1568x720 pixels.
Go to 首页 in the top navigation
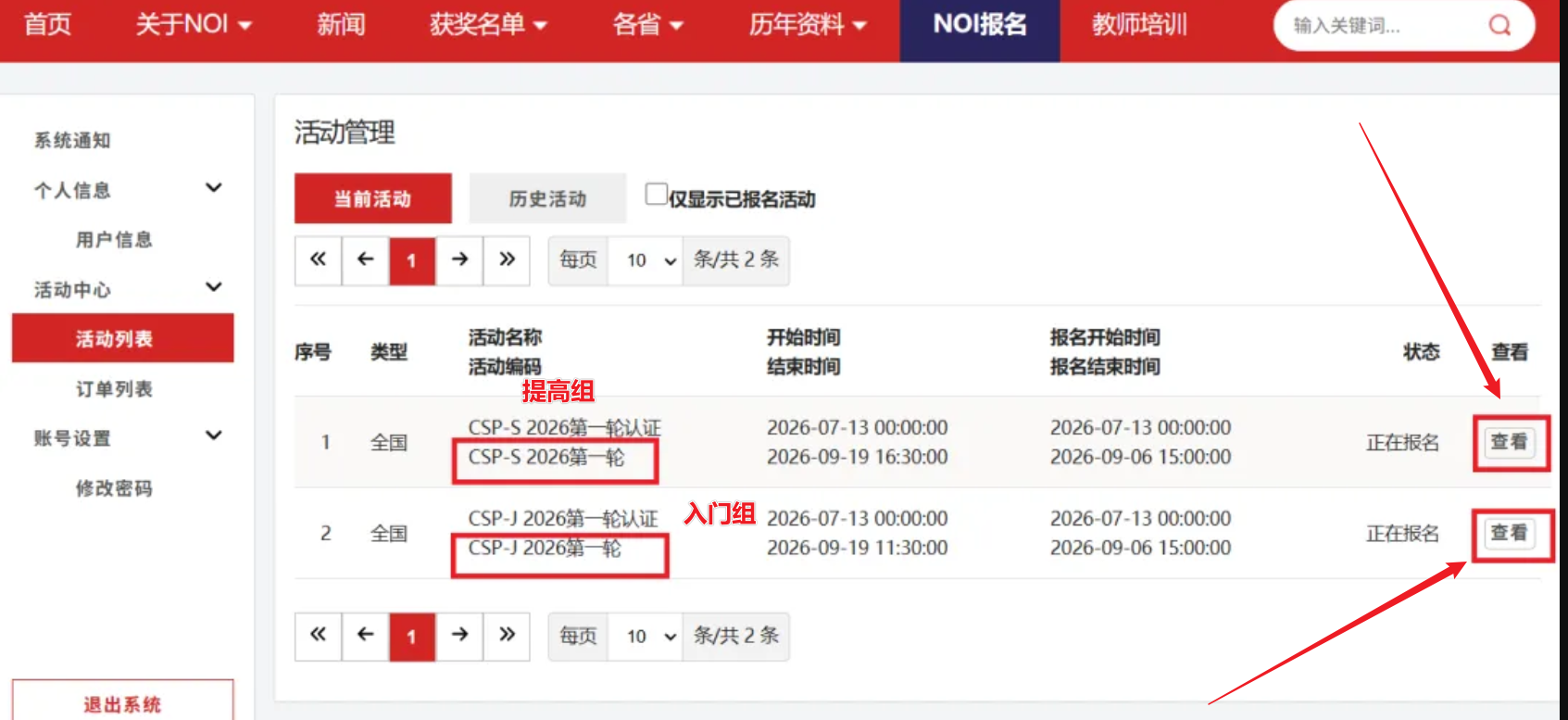47,24
